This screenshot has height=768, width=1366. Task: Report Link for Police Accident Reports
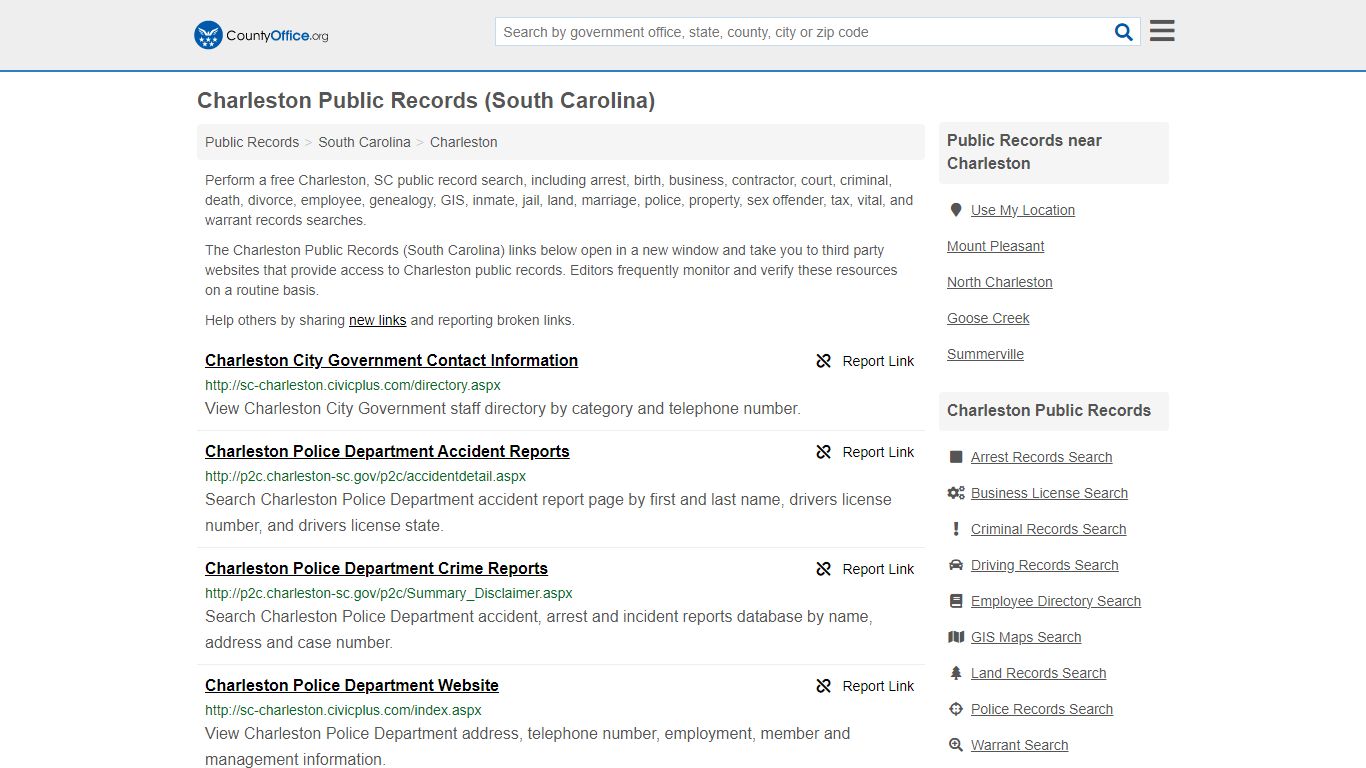click(878, 452)
